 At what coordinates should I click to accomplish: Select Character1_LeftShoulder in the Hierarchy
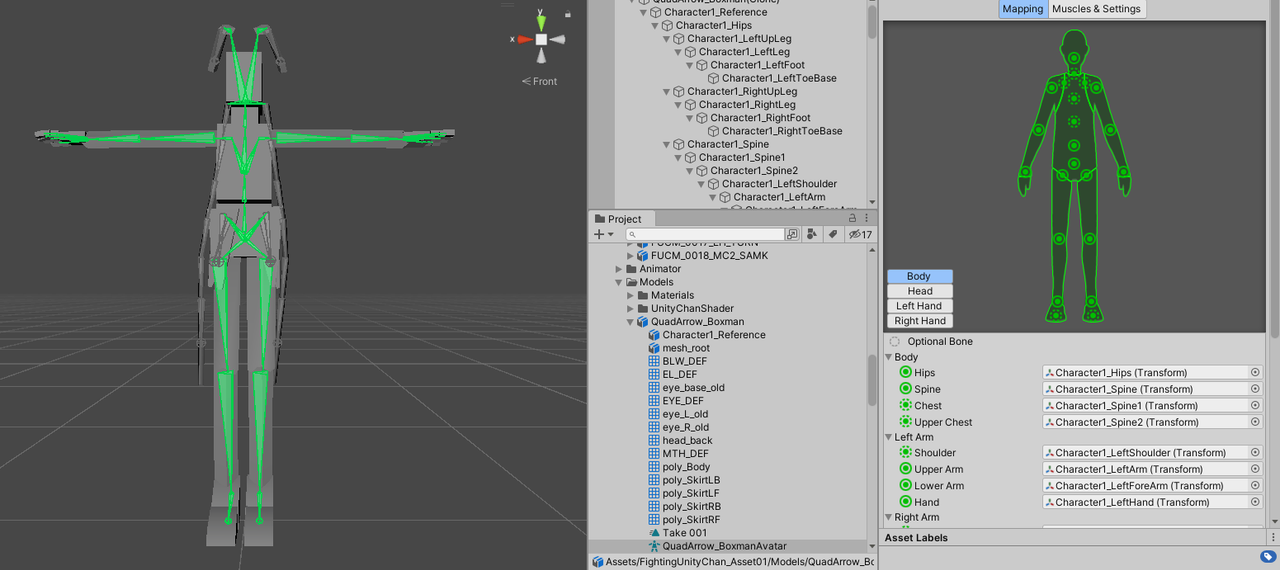[779, 184]
